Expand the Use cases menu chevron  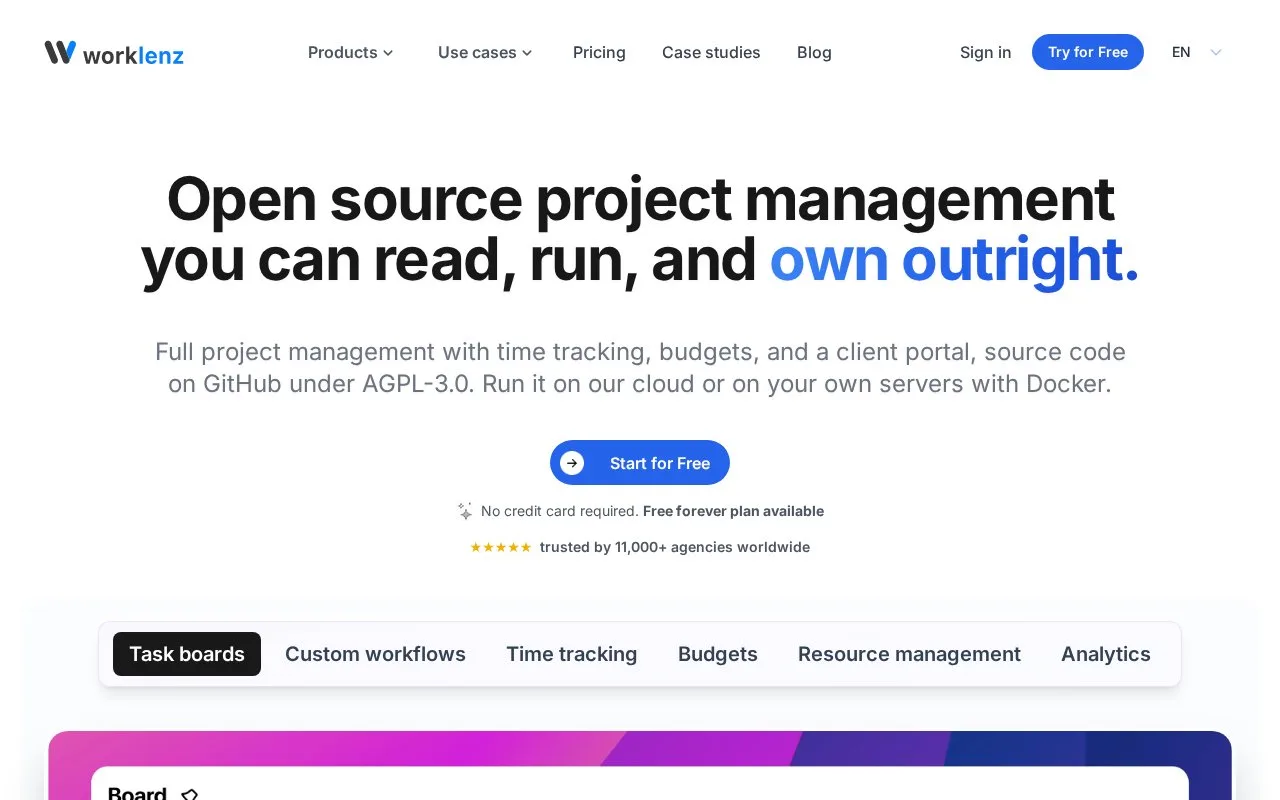pos(527,53)
